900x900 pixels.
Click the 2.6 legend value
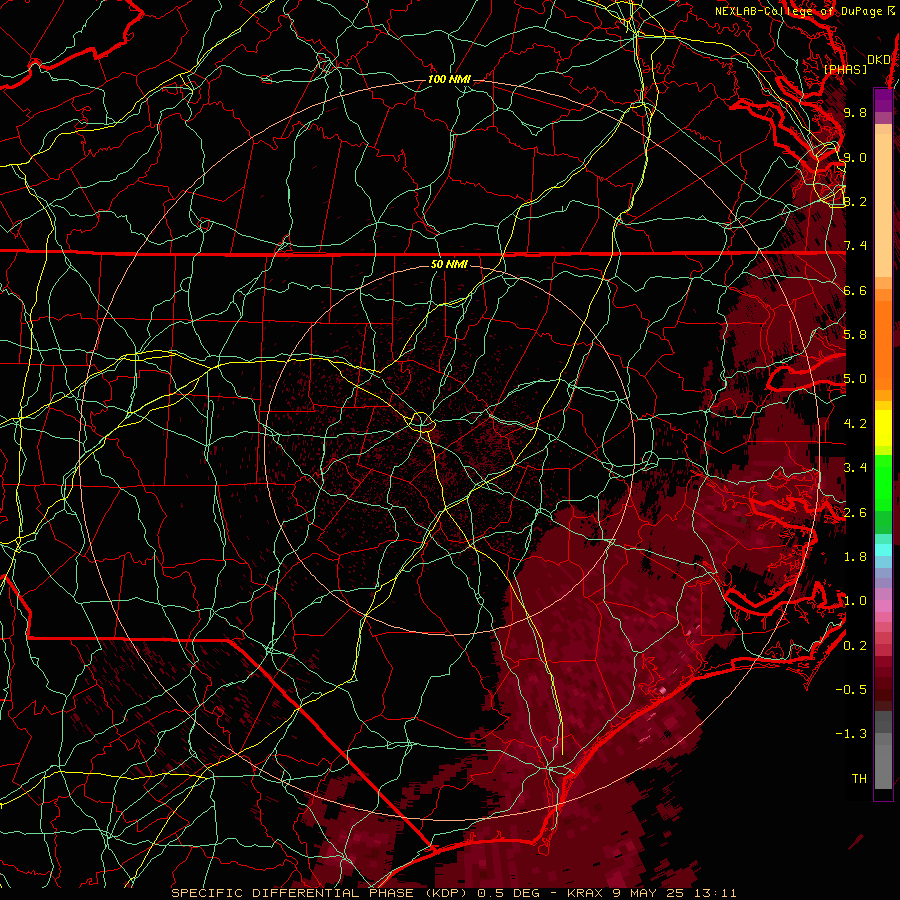coord(855,513)
